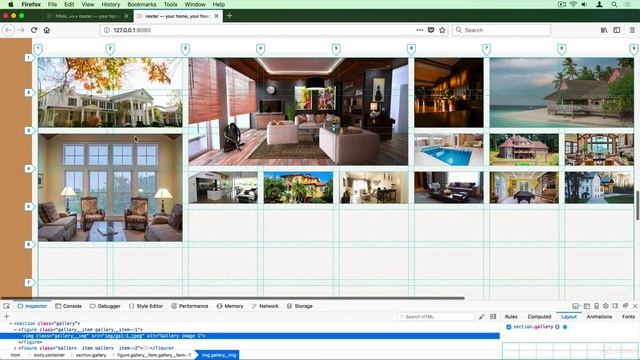
Task: Open responsive design mode icon in DevTools
Action: coord(596,306)
